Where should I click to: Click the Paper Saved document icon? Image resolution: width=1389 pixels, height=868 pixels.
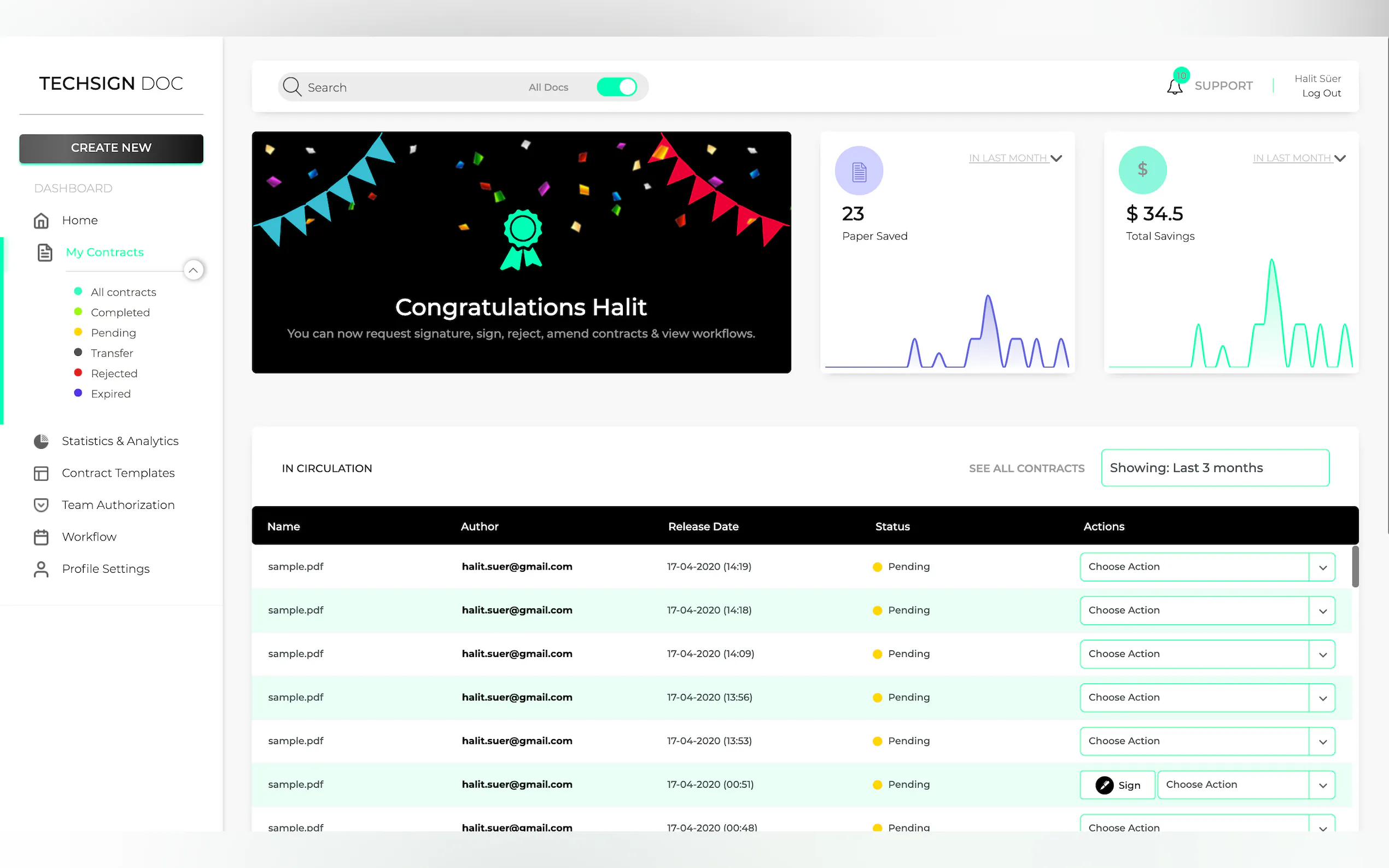pos(859,171)
